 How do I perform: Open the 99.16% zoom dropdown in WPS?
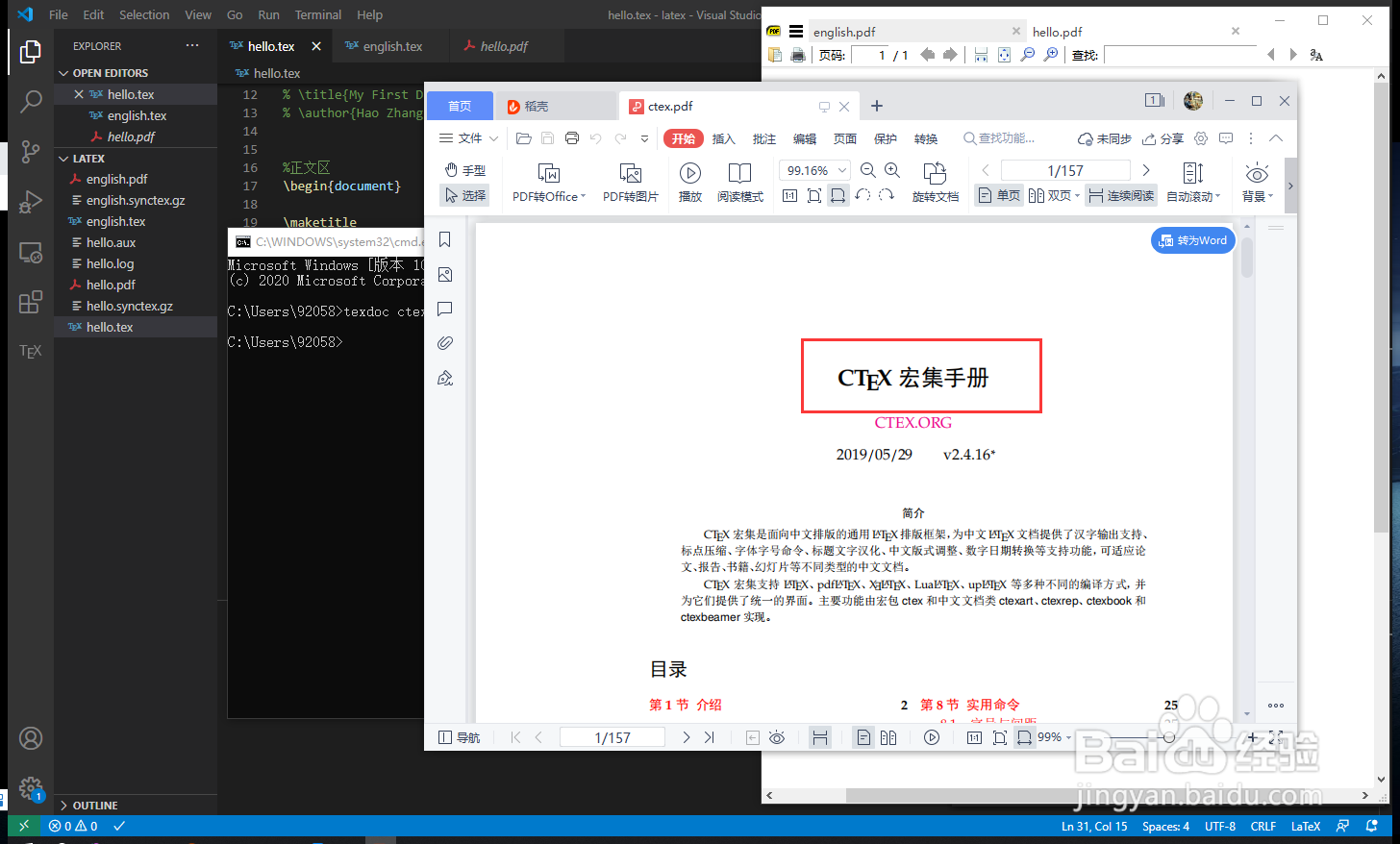coord(842,170)
